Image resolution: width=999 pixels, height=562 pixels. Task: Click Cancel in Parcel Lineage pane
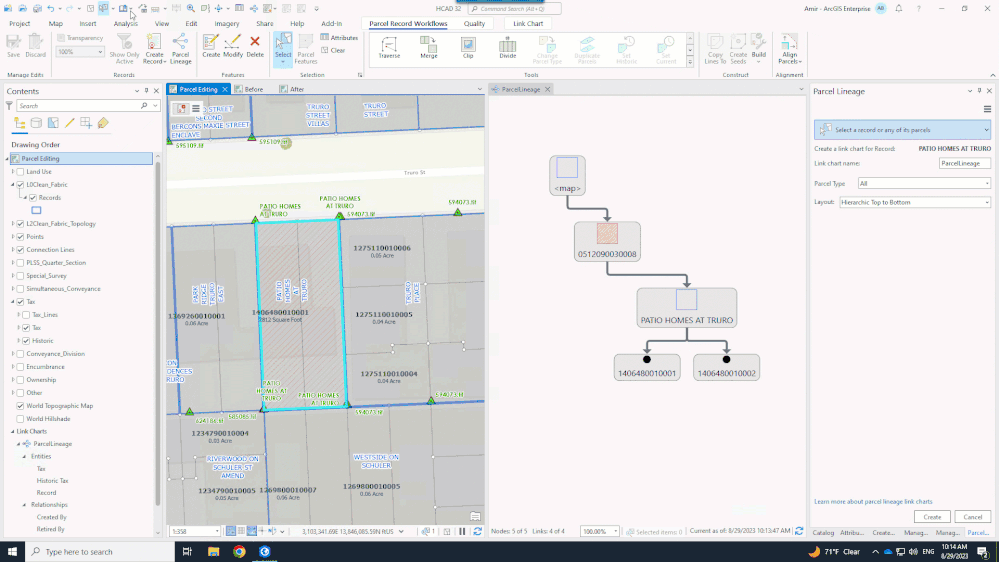point(972,517)
